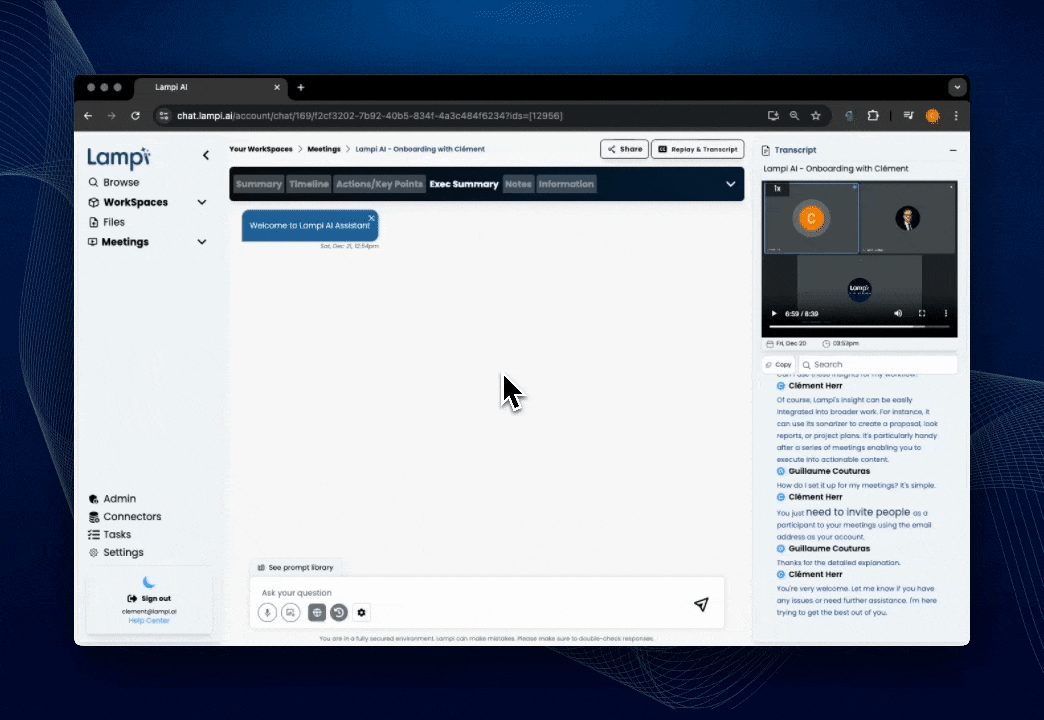Click the browser Back arrow
Image resolution: width=1044 pixels, height=720 pixels.
coord(88,116)
